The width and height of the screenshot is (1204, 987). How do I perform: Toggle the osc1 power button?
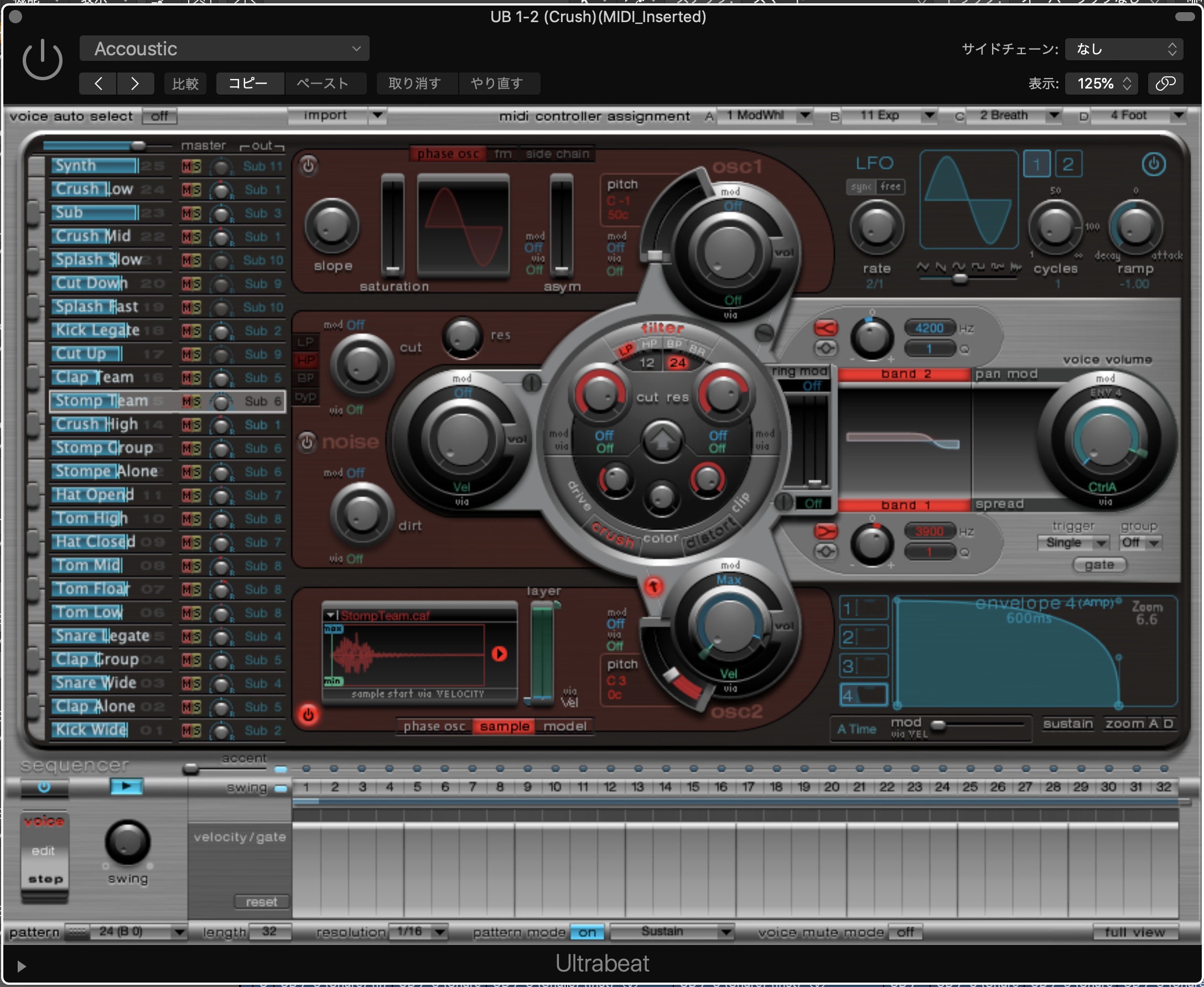point(308,165)
